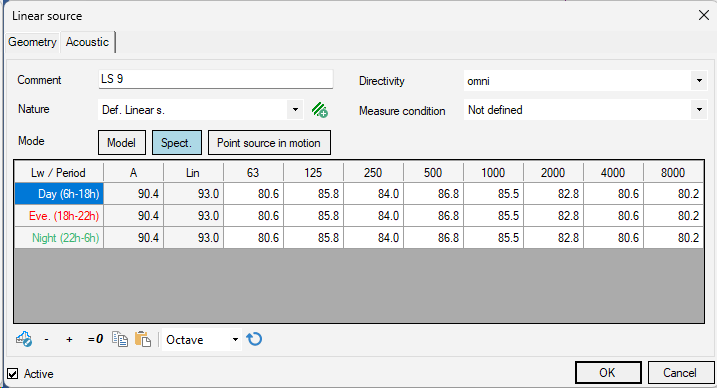The width and height of the screenshot is (717, 388).
Task: Copy spectrum values with the copy icon
Action: 120,339
